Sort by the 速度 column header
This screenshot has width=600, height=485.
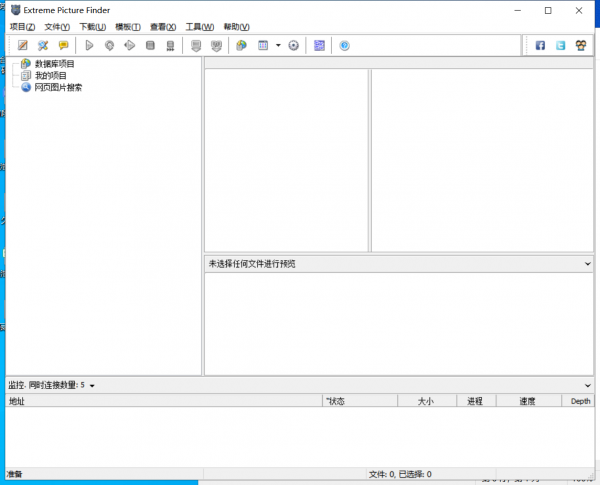point(528,401)
